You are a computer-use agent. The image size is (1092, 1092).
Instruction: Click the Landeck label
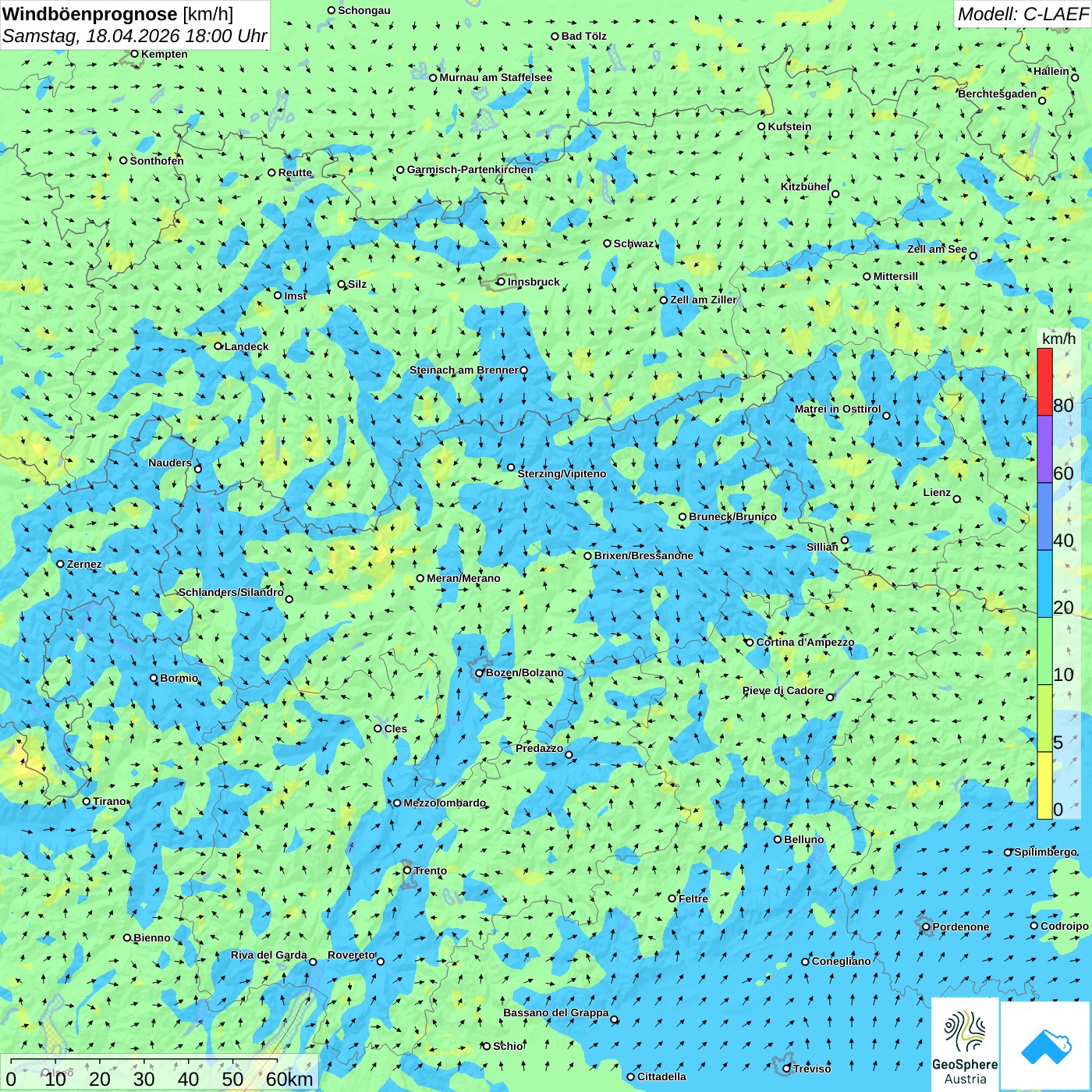coord(246,346)
